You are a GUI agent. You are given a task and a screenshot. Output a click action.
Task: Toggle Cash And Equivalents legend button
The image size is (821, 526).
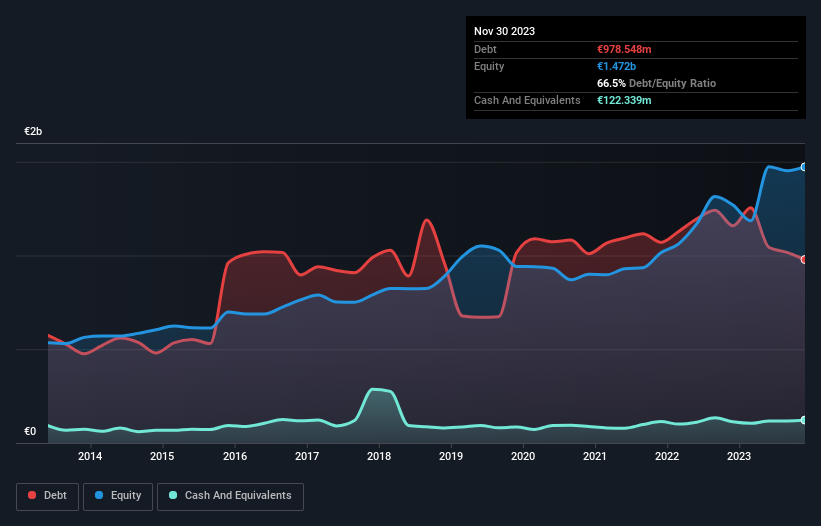[230, 496]
